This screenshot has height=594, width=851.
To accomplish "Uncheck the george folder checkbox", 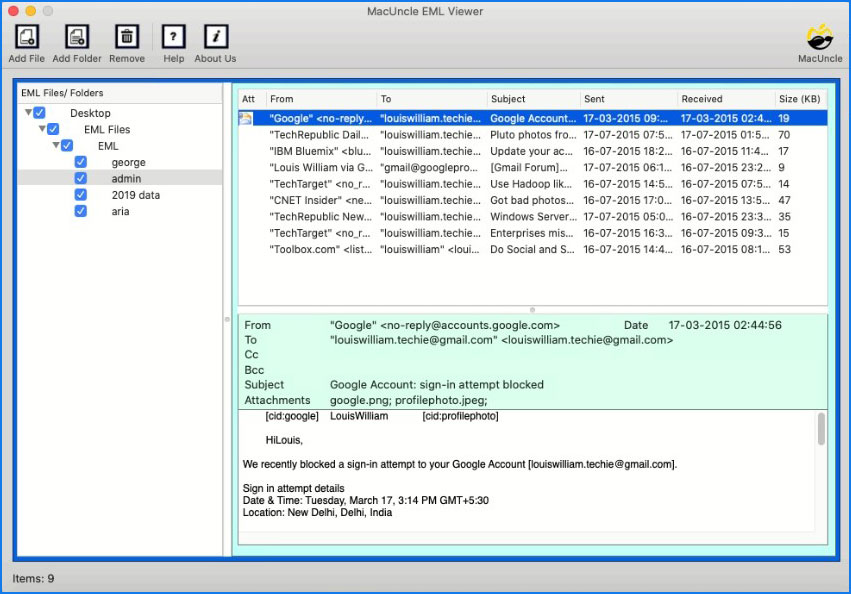I will (x=80, y=162).
